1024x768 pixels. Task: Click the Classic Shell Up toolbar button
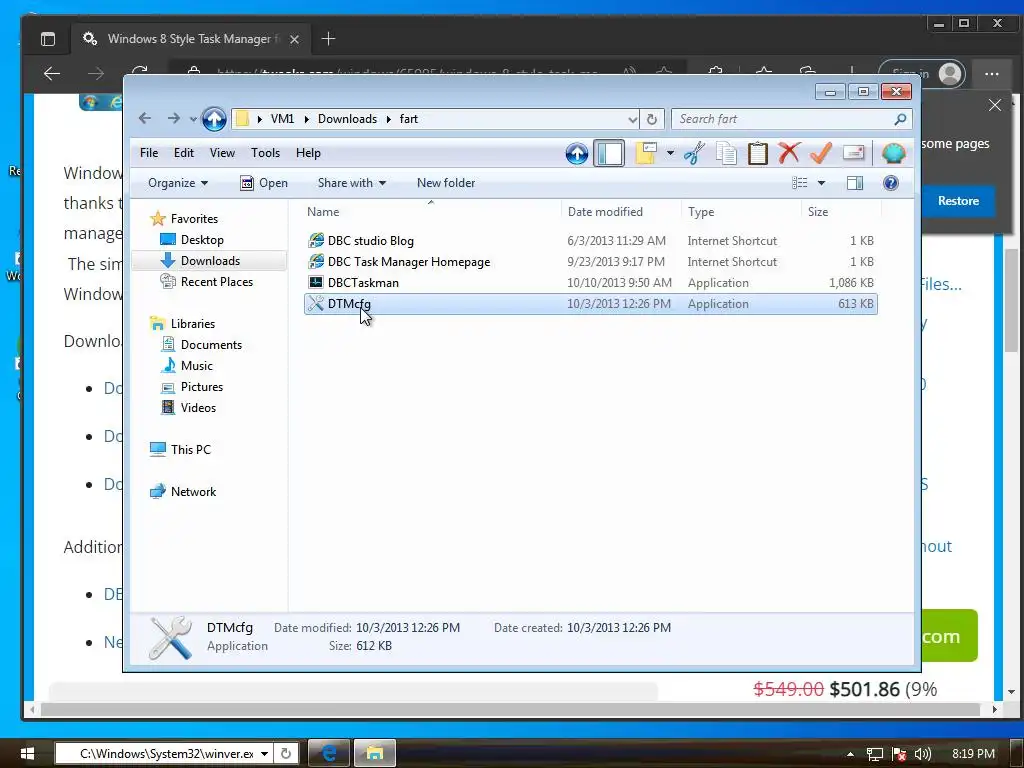click(x=577, y=153)
